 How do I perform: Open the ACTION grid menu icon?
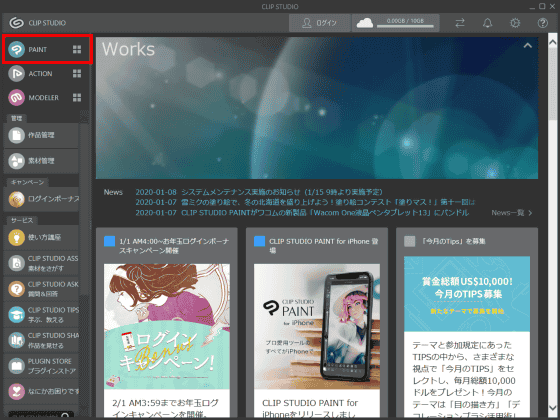click(x=77, y=74)
